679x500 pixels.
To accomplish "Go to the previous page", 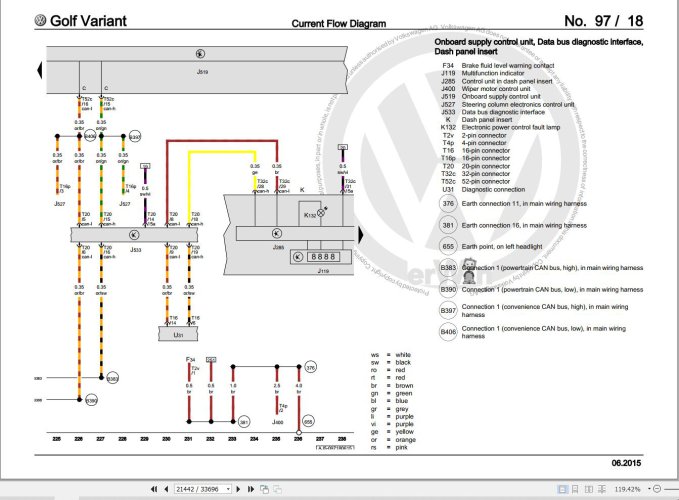I will coord(166,489).
